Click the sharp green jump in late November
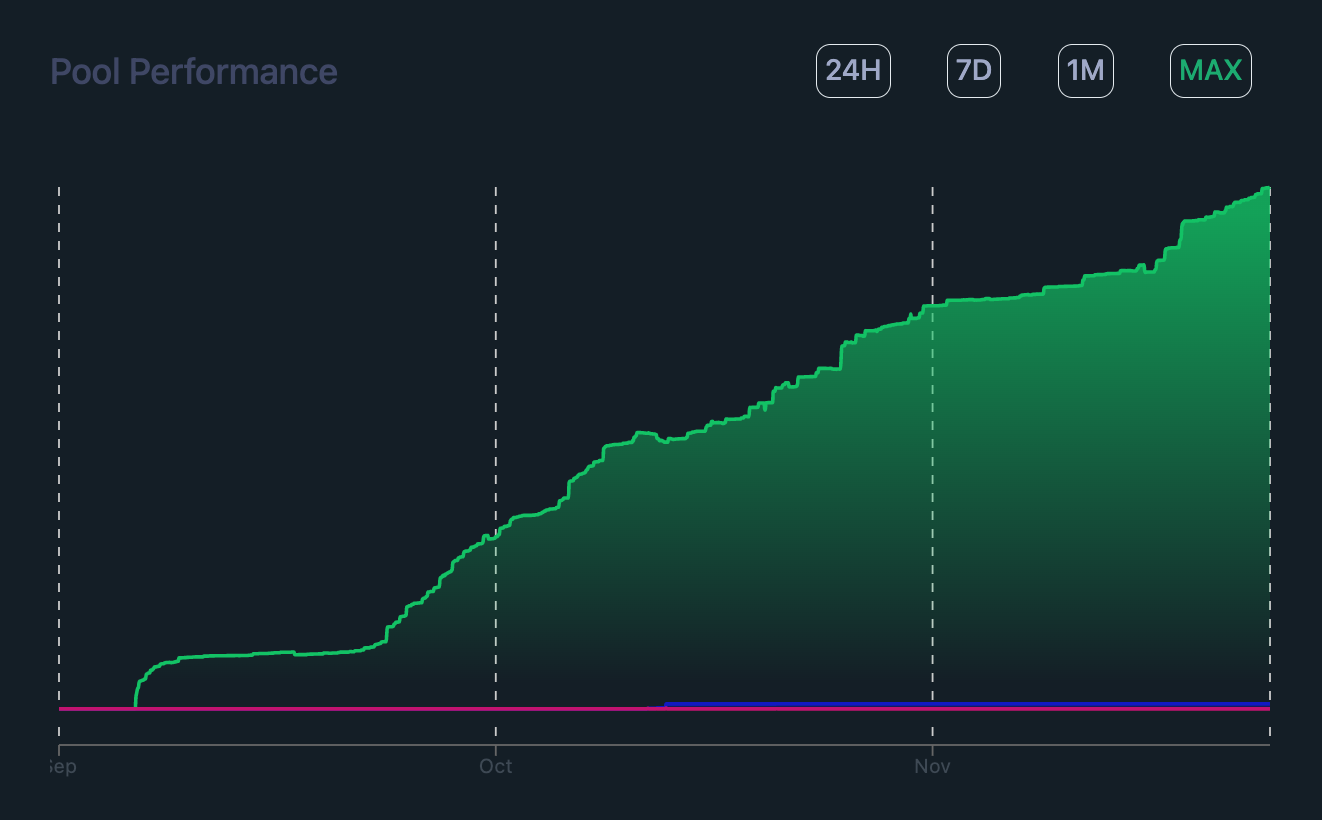 click(x=1181, y=235)
